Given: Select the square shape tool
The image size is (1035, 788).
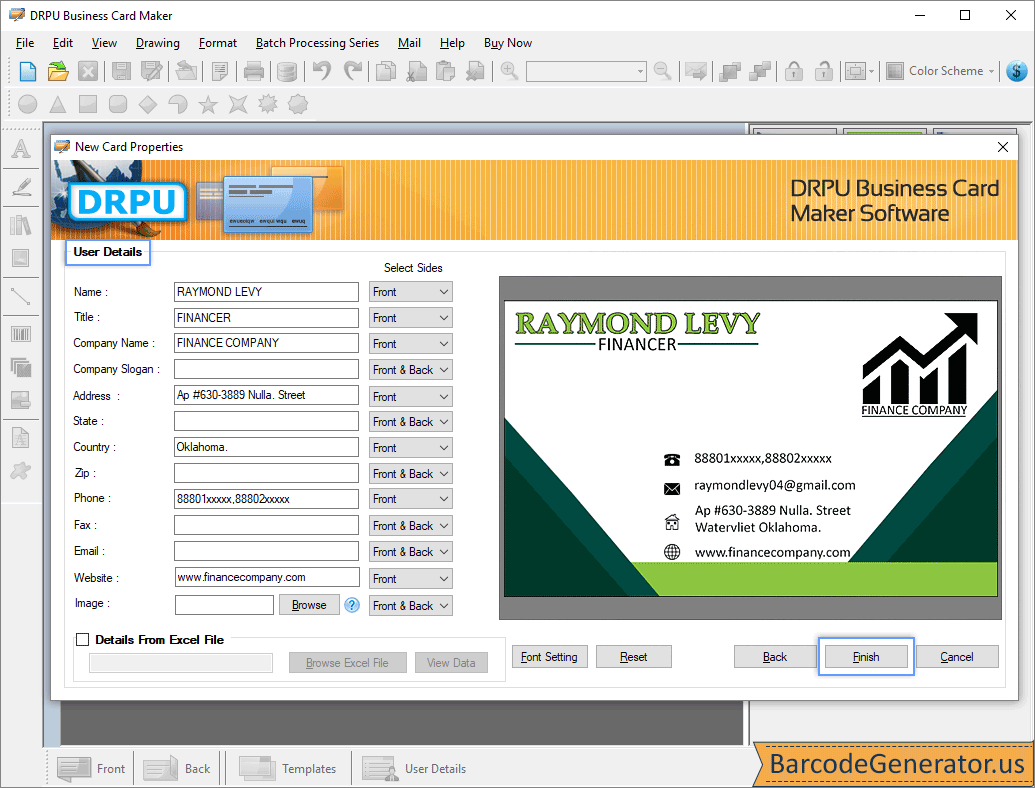Looking at the screenshot, I should click(x=88, y=104).
